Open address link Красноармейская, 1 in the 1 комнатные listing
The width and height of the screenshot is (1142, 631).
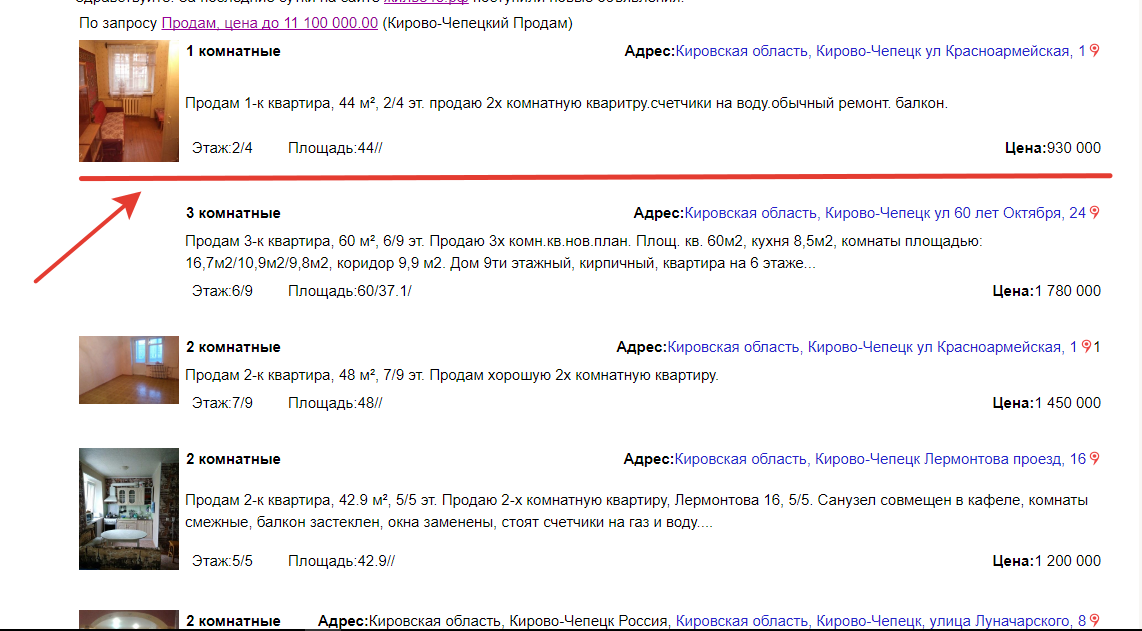pyautogui.click(x=881, y=51)
